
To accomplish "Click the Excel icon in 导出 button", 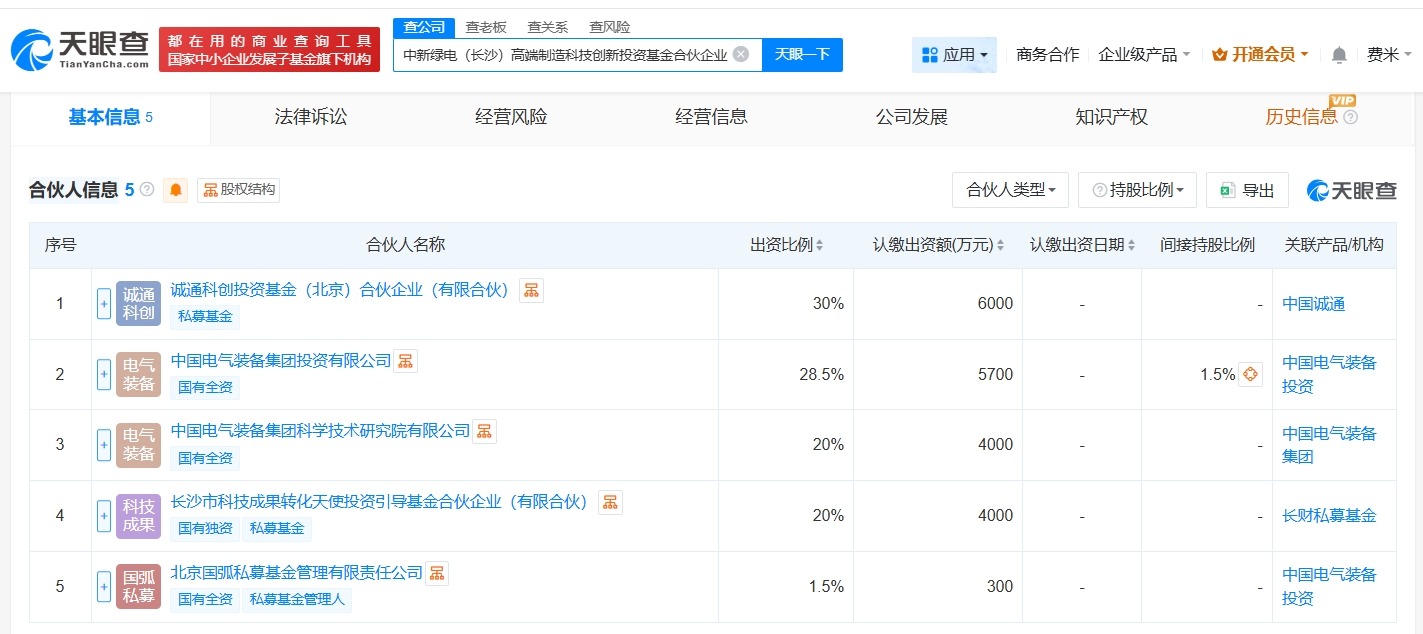I will pyautogui.click(x=1228, y=190).
